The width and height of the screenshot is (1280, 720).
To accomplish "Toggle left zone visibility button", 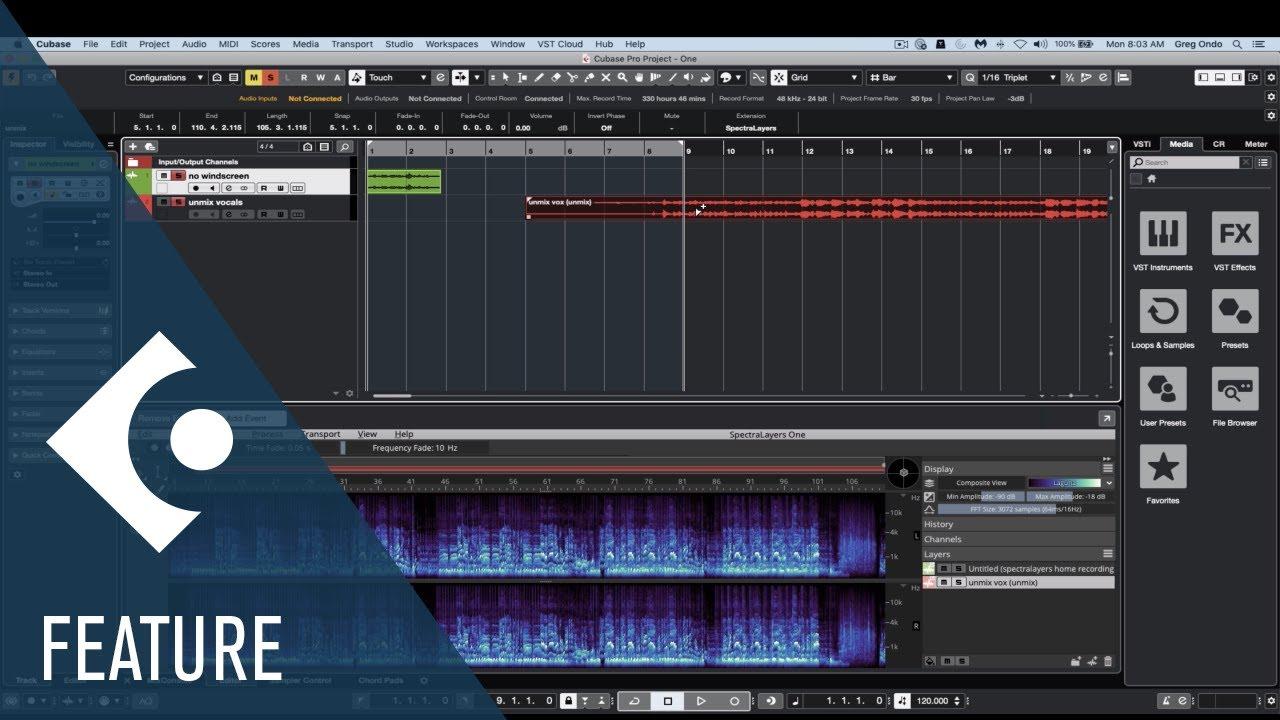I will click(1203, 77).
